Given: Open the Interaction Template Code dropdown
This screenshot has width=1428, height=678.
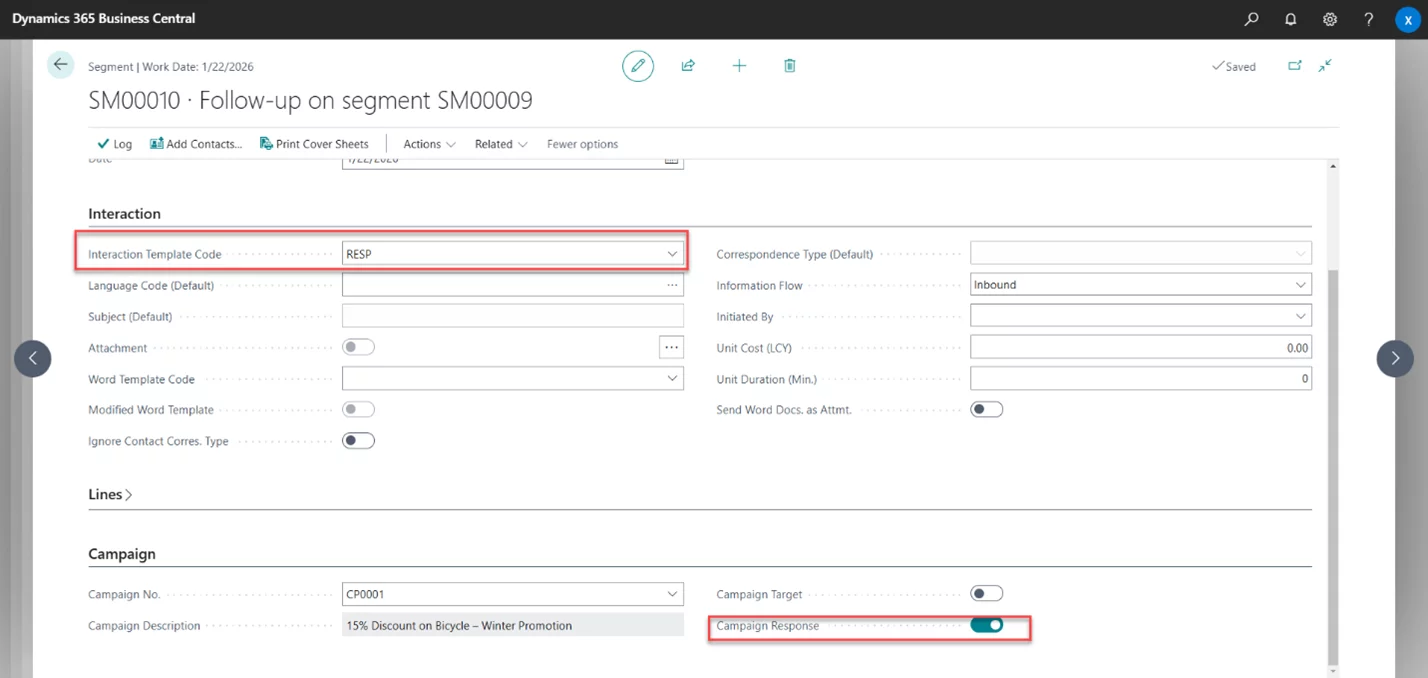Looking at the screenshot, I should (x=672, y=254).
